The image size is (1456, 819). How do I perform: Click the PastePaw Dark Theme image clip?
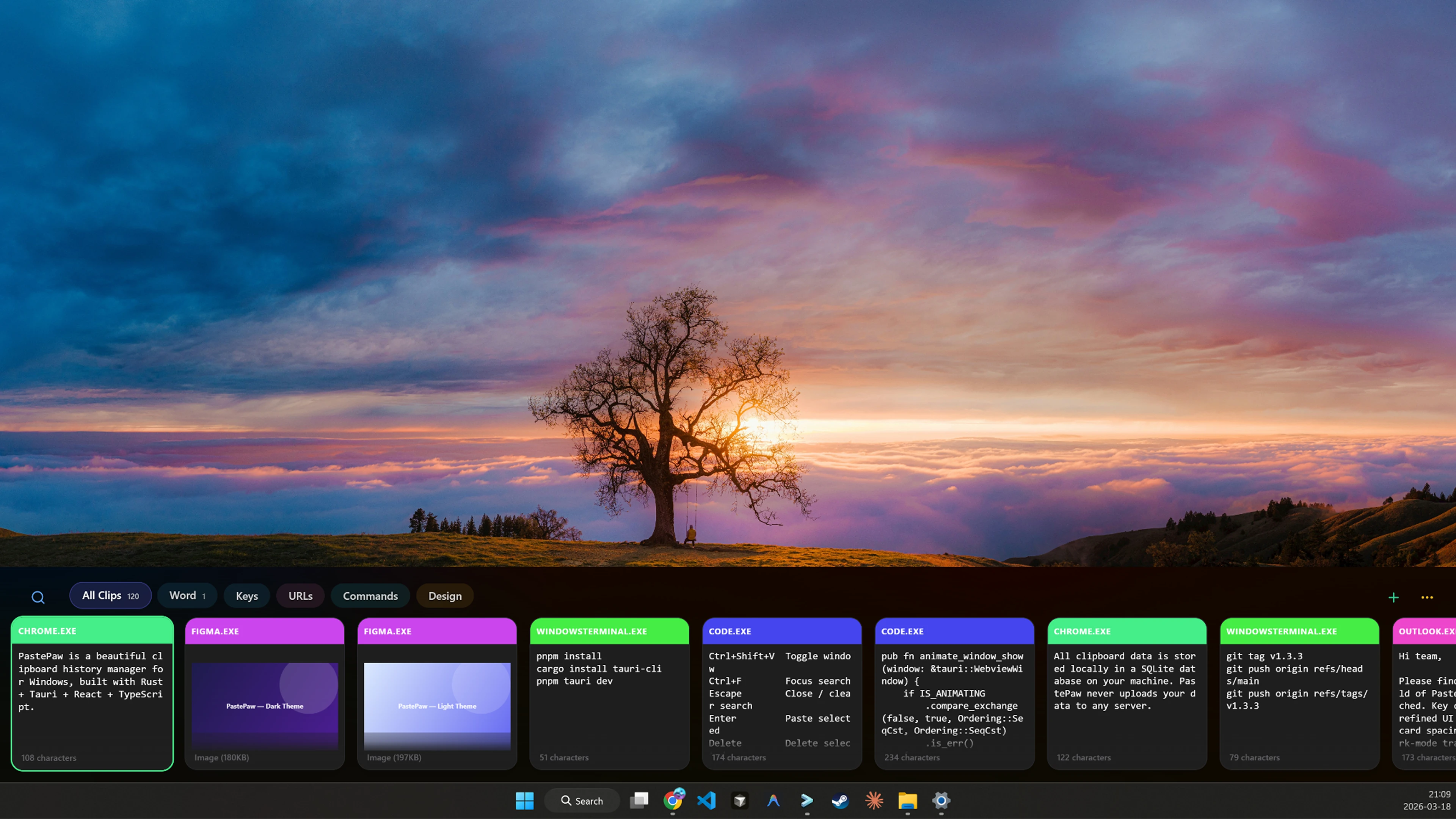[x=265, y=693]
